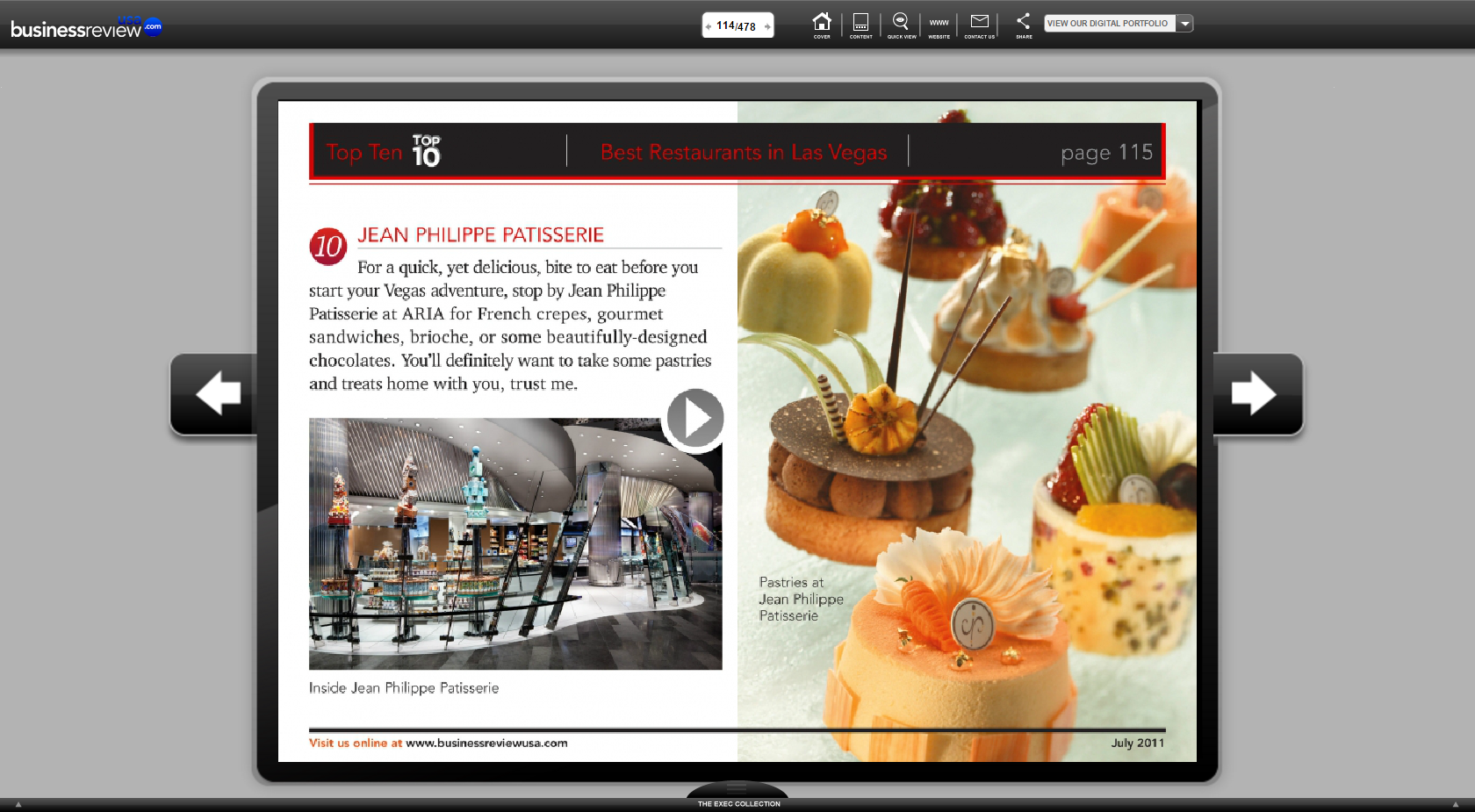Click the Share icon
Screen dimensions: 1475x812
coord(1024,24)
